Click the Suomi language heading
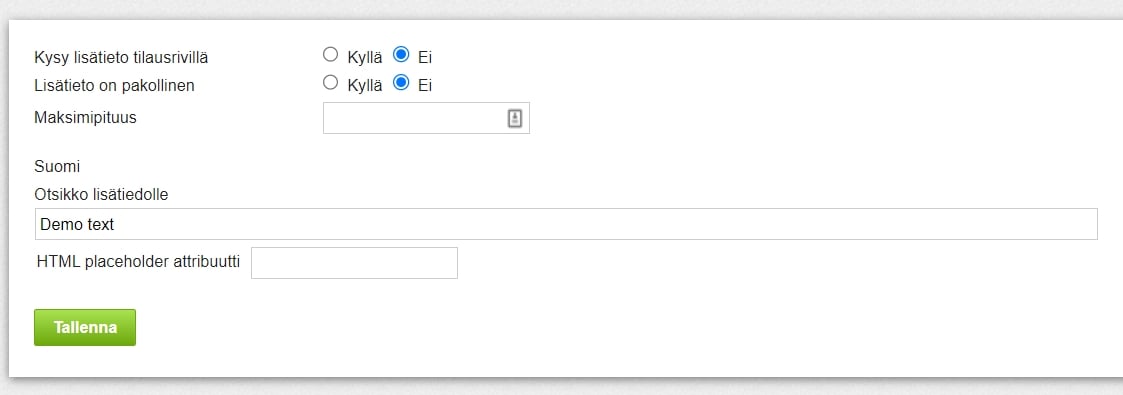The height and width of the screenshot is (395, 1123). click(x=57, y=167)
